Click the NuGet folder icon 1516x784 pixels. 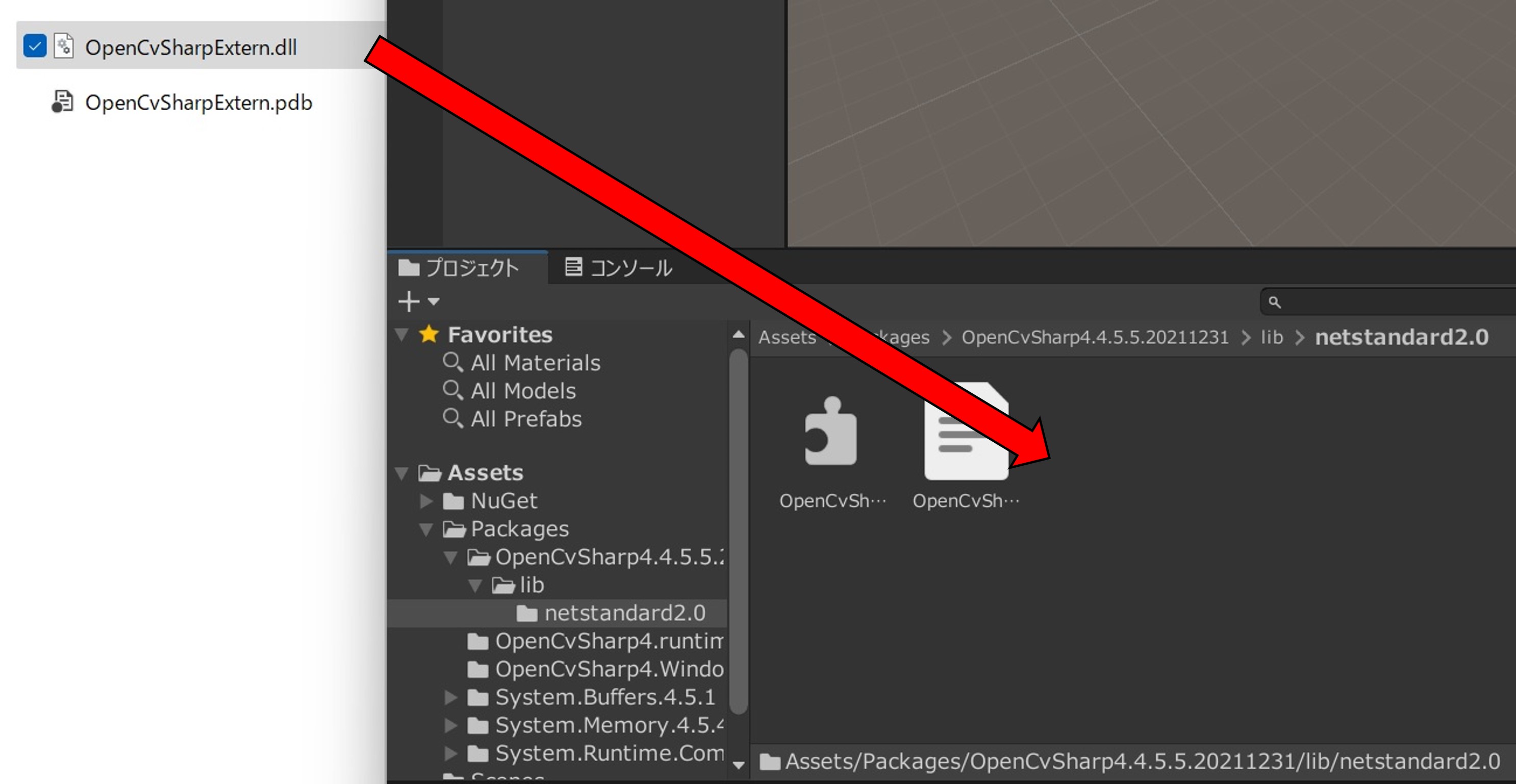click(453, 501)
